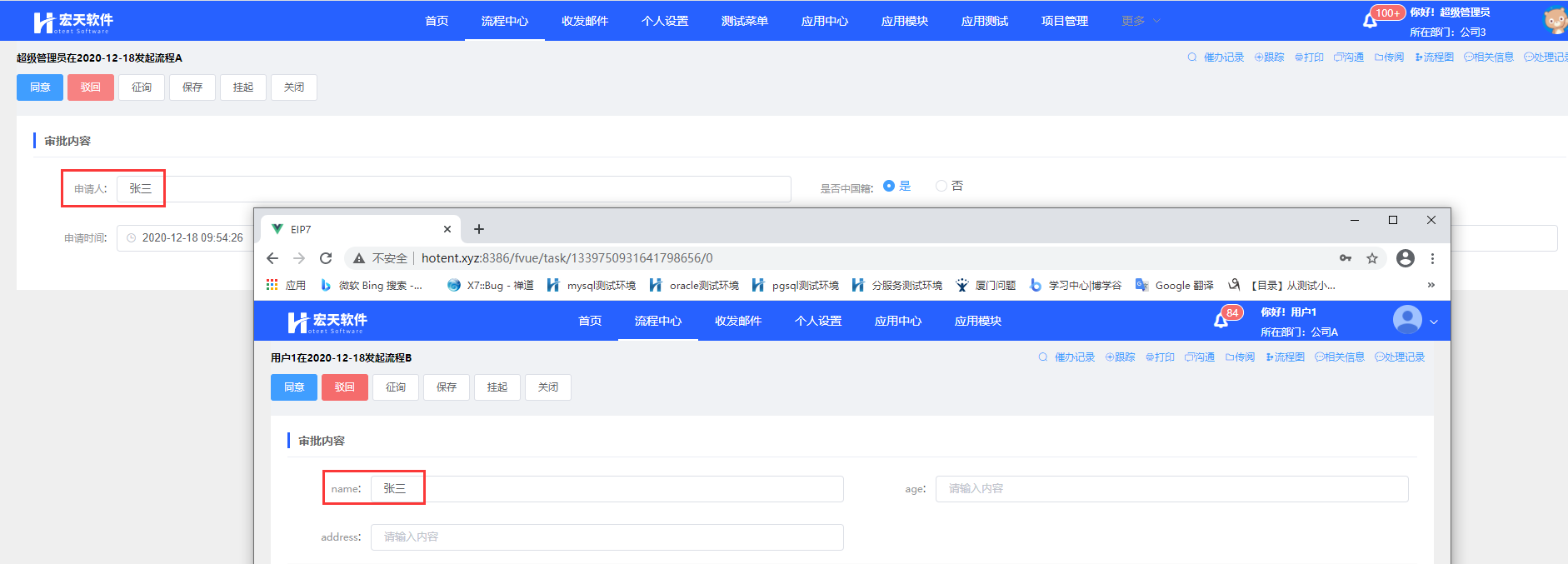The height and width of the screenshot is (564, 1568).
Task: Click 同意 button in front window
Action: tap(294, 387)
